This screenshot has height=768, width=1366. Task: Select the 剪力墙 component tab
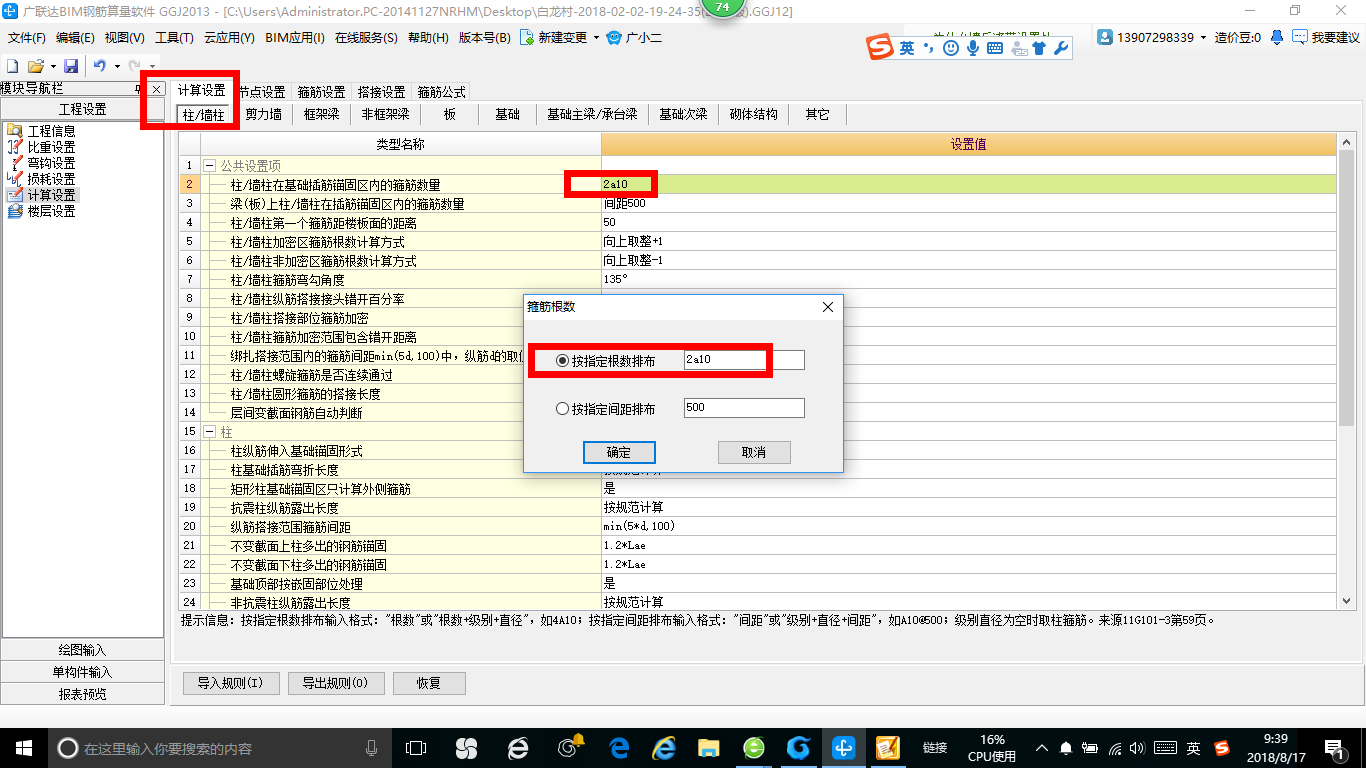(x=264, y=114)
